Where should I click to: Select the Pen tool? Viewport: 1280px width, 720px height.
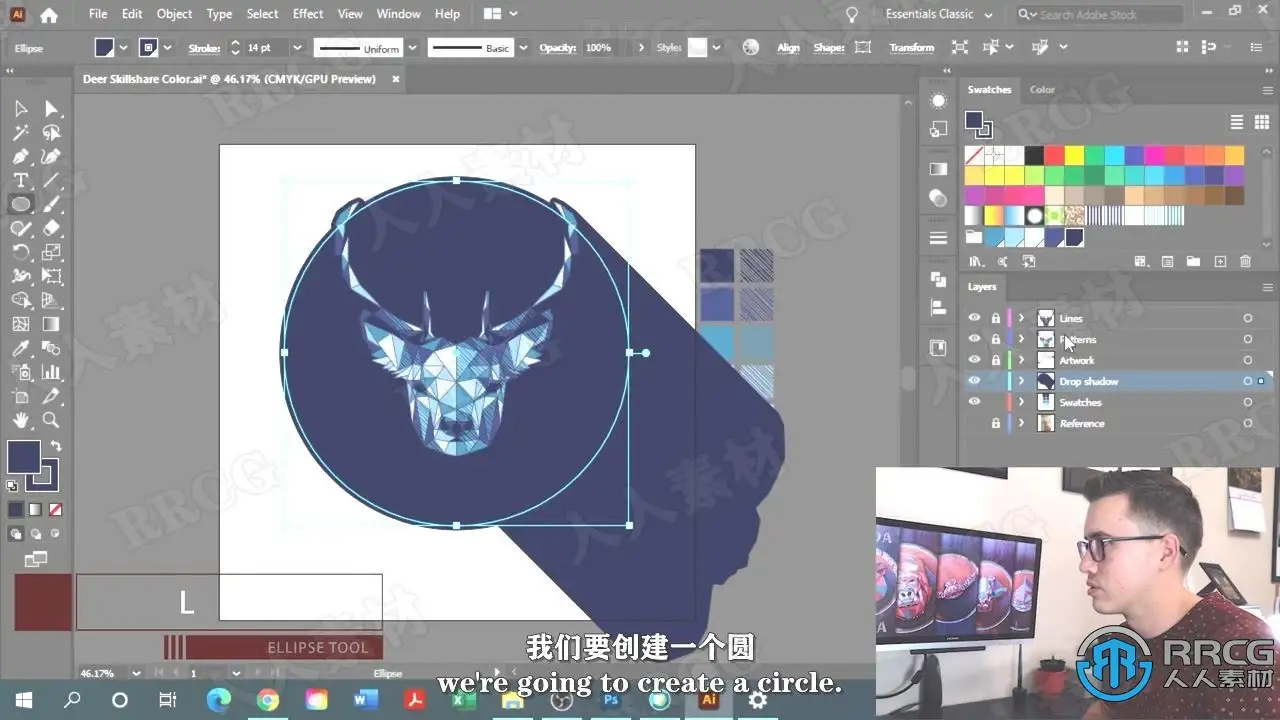click(21, 156)
